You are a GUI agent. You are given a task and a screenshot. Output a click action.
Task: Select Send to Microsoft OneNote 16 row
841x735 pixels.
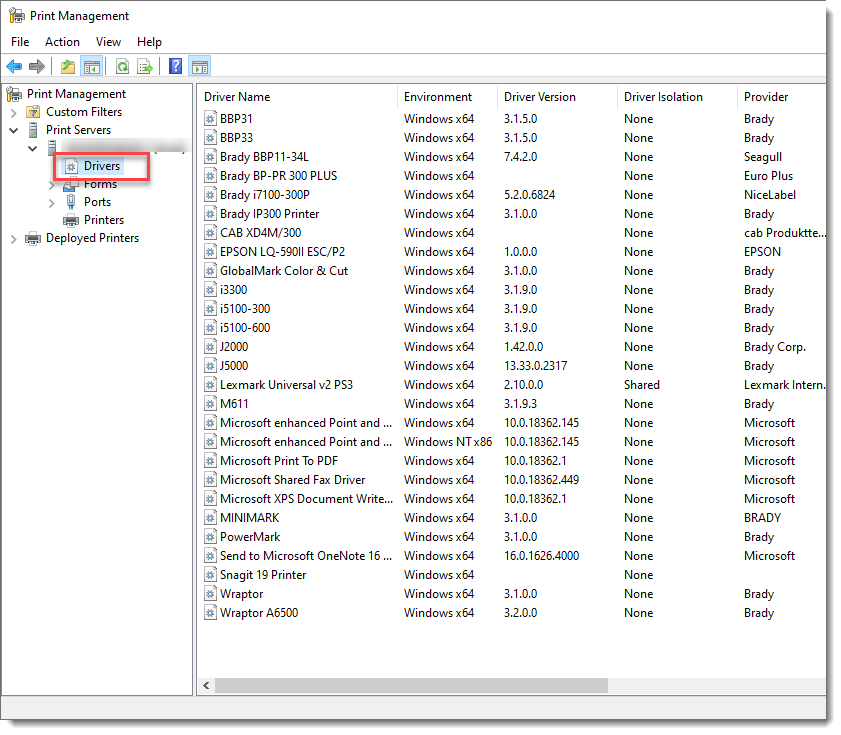click(512, 556)
